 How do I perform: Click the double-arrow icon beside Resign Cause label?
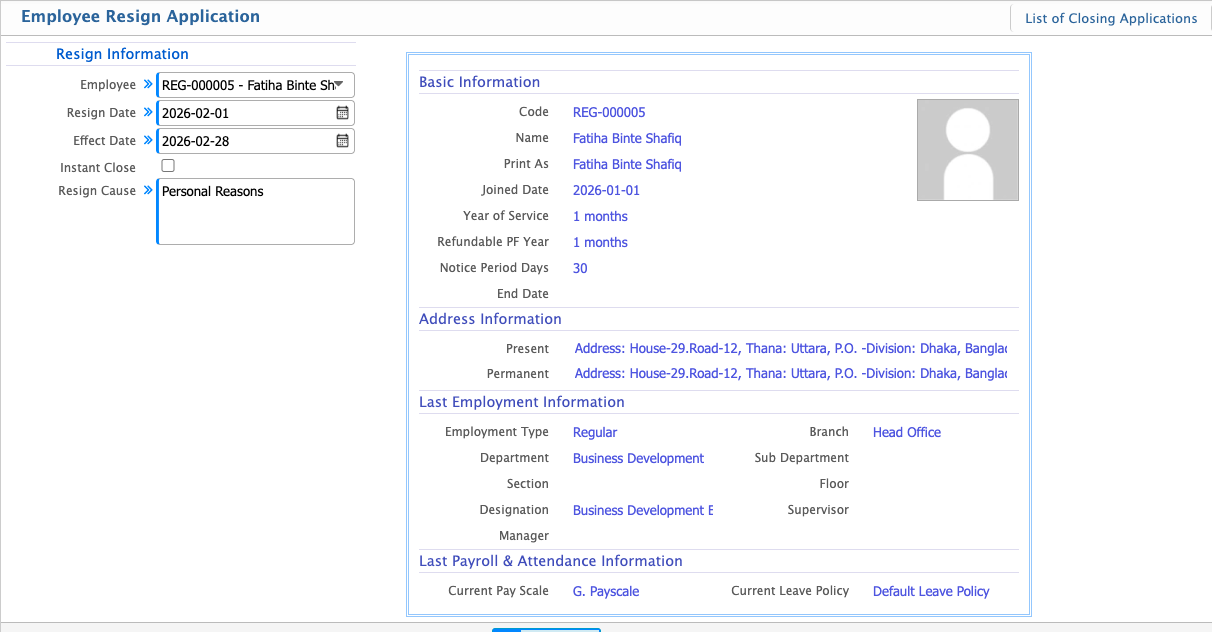(x=148, y=190)
